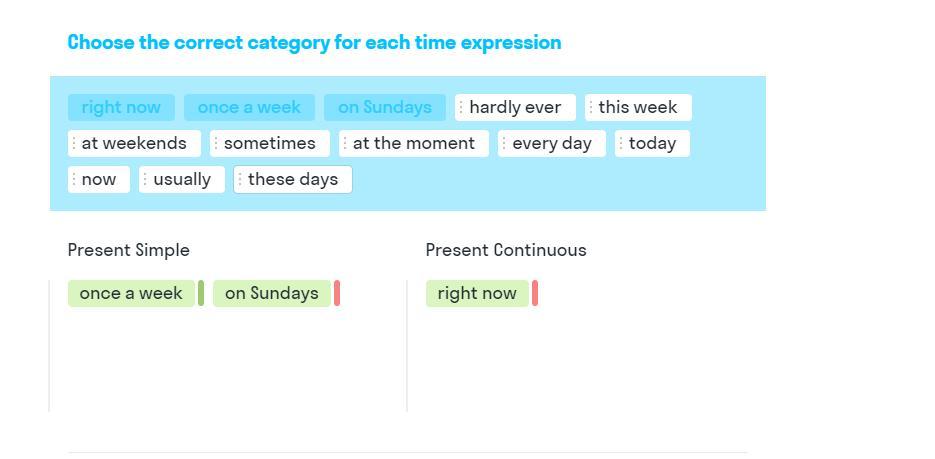The width and height of the screenshot is (935, 459).
Task: Click the drag handle on 'usually' chip
Action: pos(145,179)
